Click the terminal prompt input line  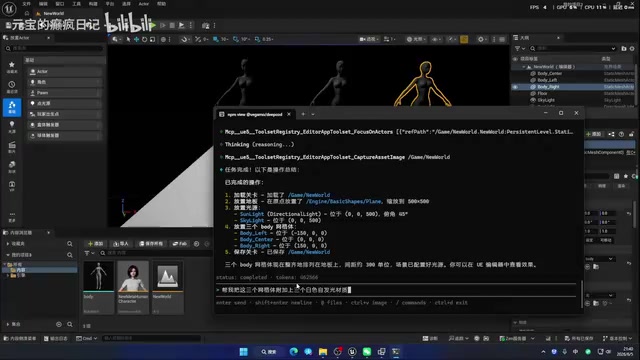pyautogui.click(x=396, y=290)
